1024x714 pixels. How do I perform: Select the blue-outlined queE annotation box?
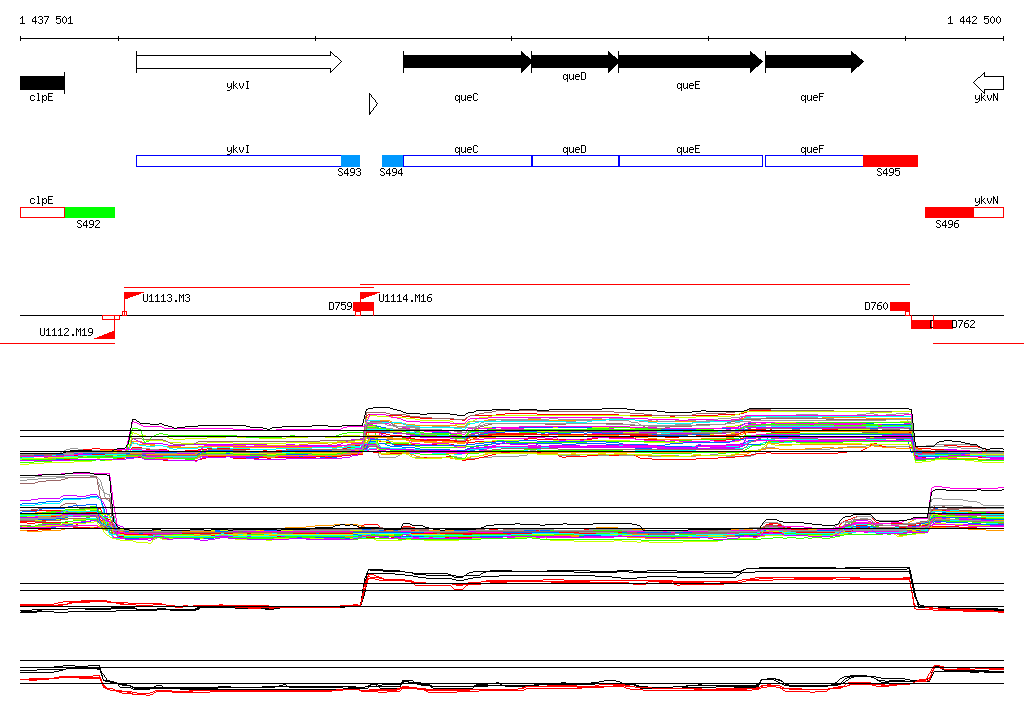(x=691, y=161)
